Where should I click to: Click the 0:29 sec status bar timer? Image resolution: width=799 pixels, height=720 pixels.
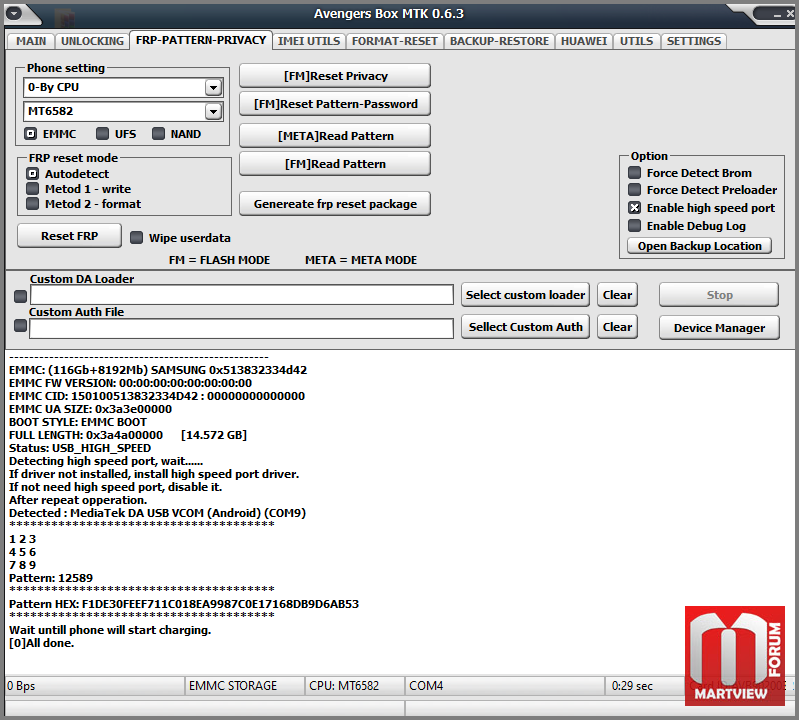pos(644,686)
